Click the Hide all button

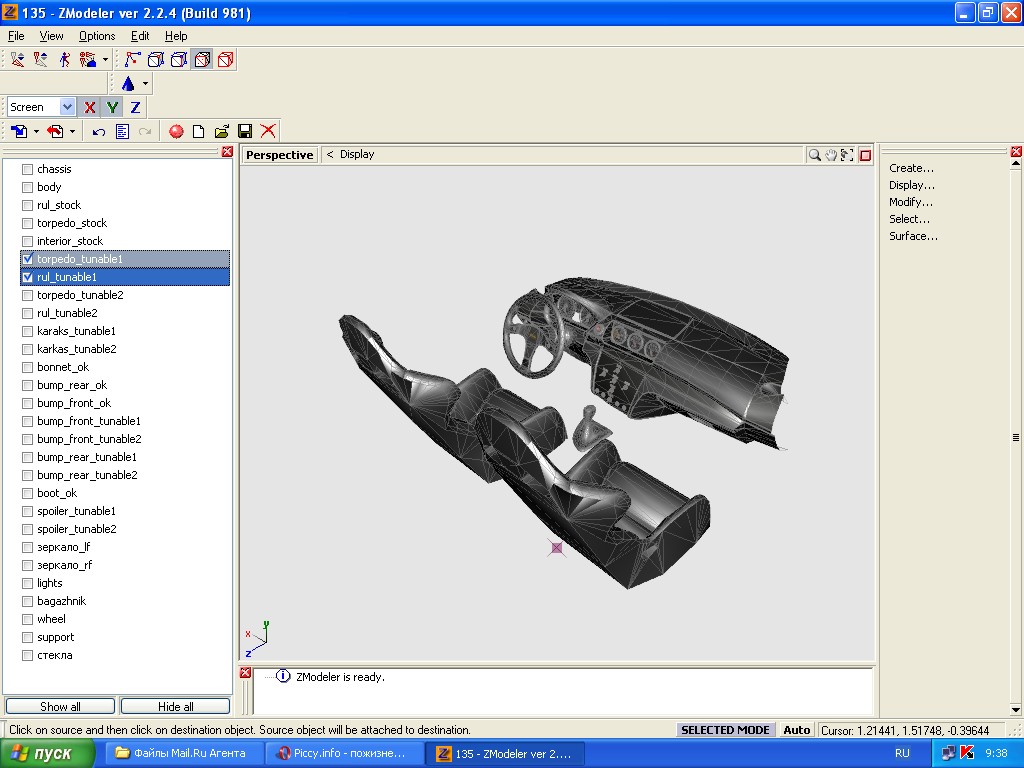coord(176,707)
